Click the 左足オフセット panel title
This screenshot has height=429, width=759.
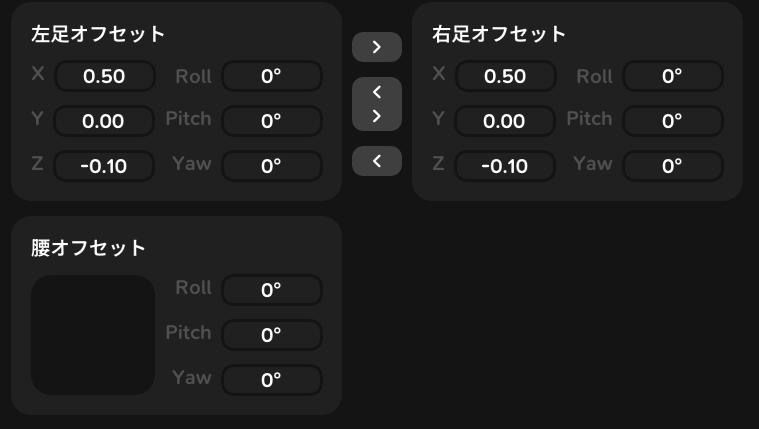tap(98, 34)
